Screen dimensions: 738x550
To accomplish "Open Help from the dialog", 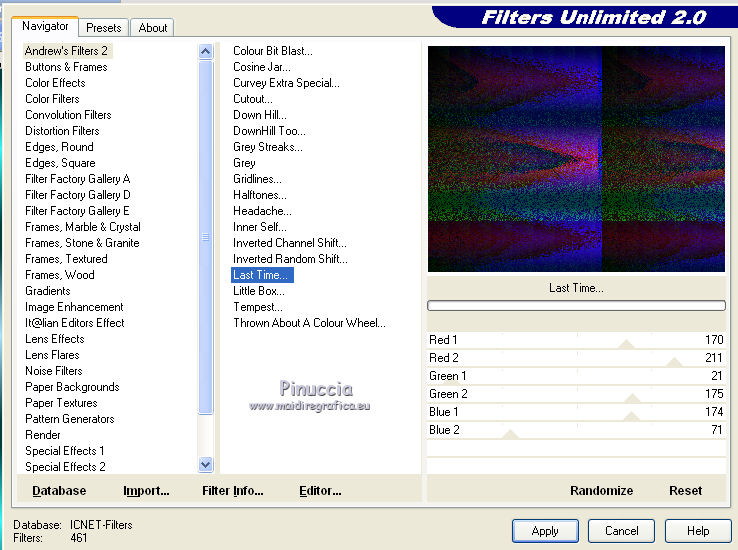I will click(x=698, y=531).
